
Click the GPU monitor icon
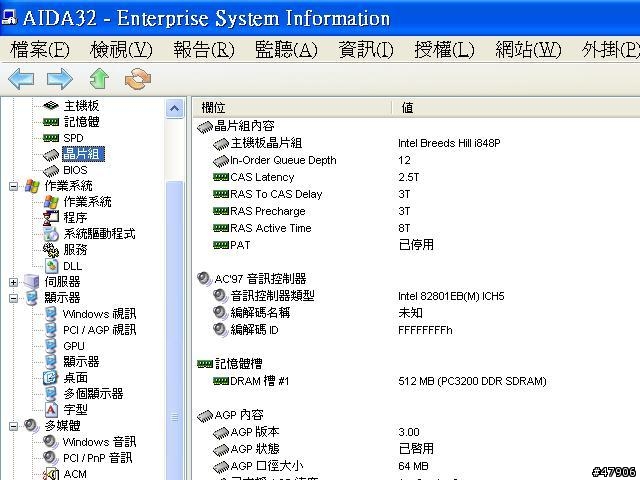(x=51, y=346)
